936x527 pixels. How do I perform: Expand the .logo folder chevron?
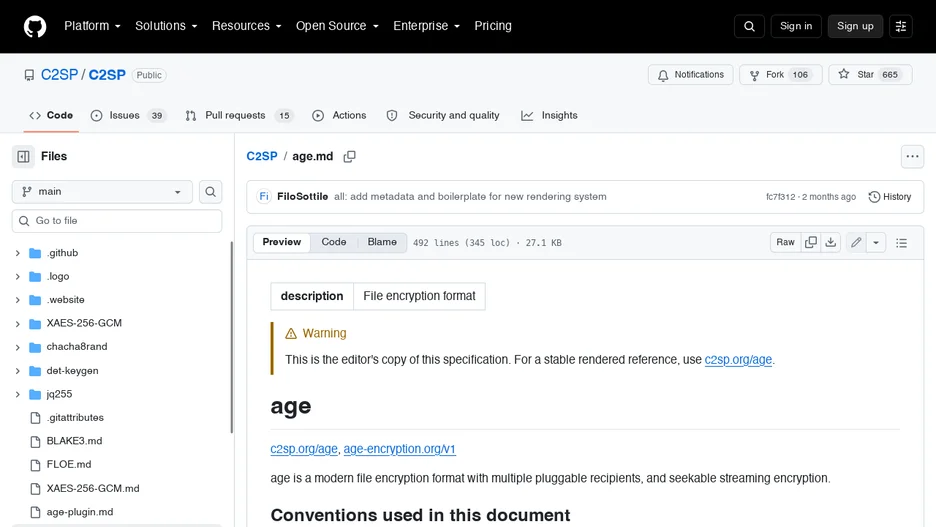pos(17,276)
